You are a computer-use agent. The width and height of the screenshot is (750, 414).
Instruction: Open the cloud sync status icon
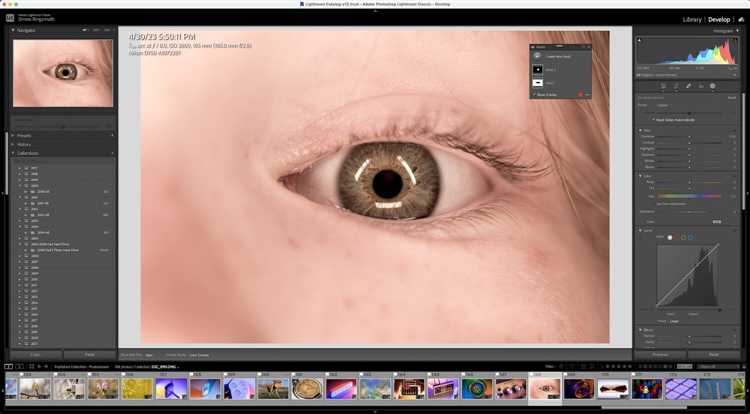741,20
